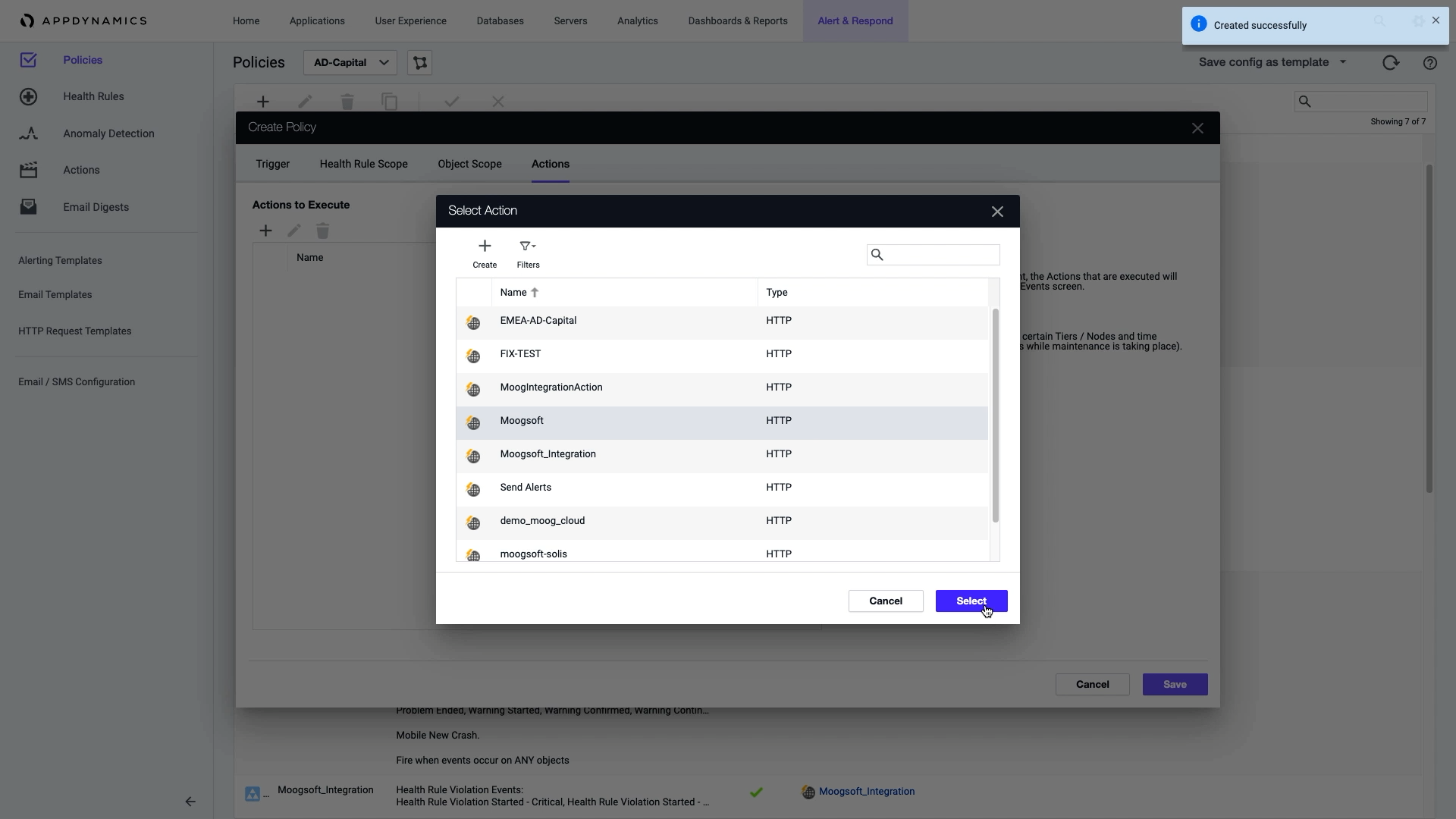The height and width of the screenshot is (819, 1456).
Task: Open the Alert & Respond menu
Action: coord(855,20)
